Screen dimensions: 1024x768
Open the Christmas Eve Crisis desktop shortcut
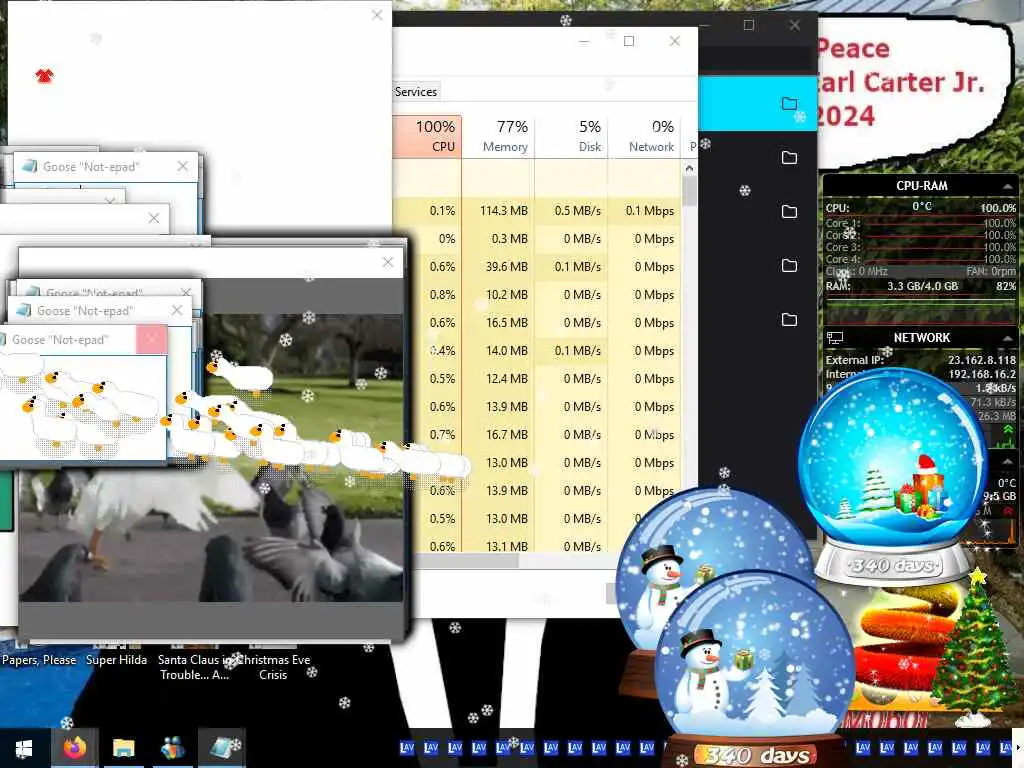pos(273,667)
